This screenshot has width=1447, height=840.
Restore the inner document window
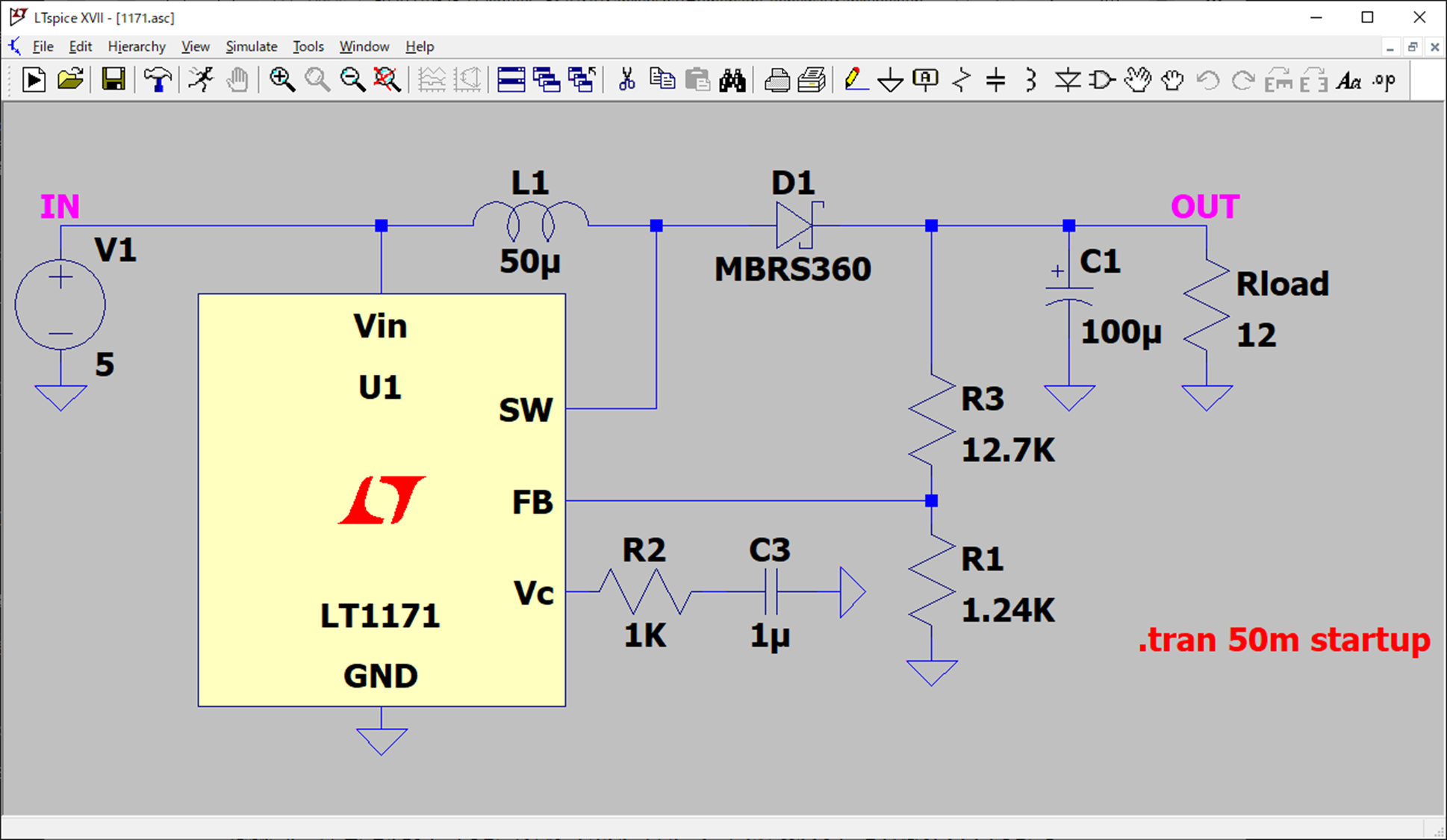[1412, 47]
